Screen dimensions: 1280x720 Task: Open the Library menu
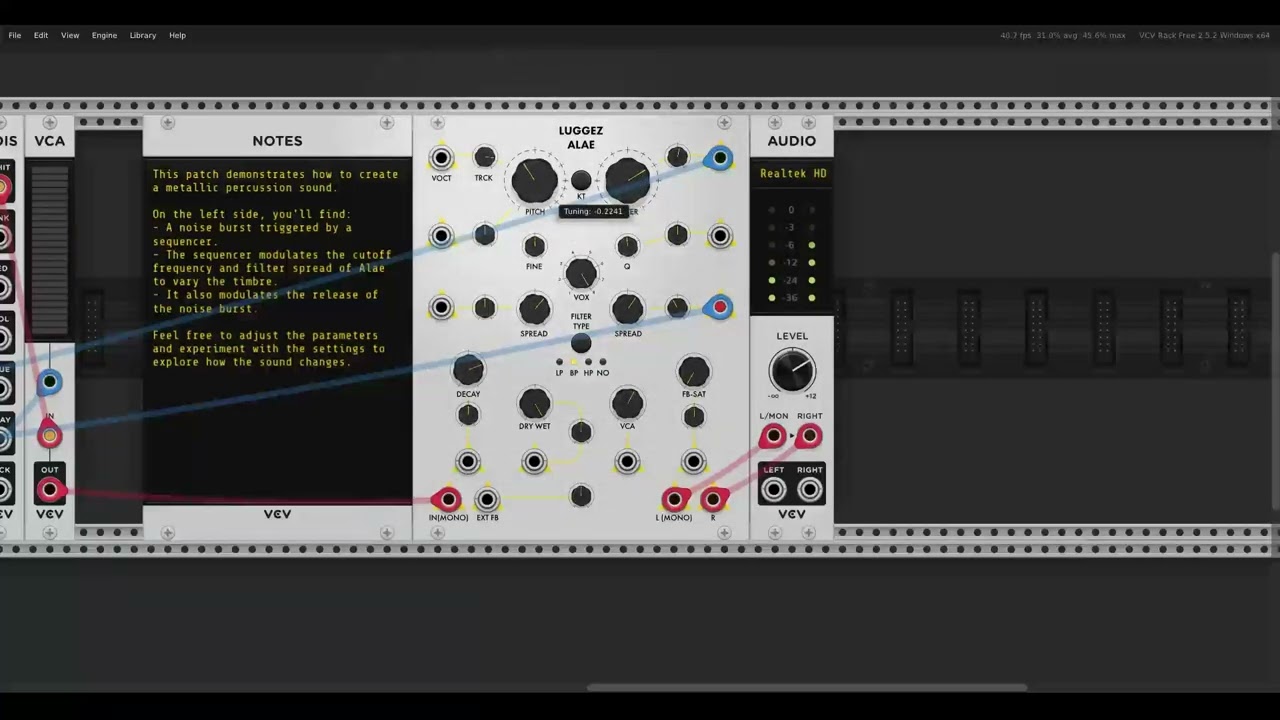click(x=143, y=35)
